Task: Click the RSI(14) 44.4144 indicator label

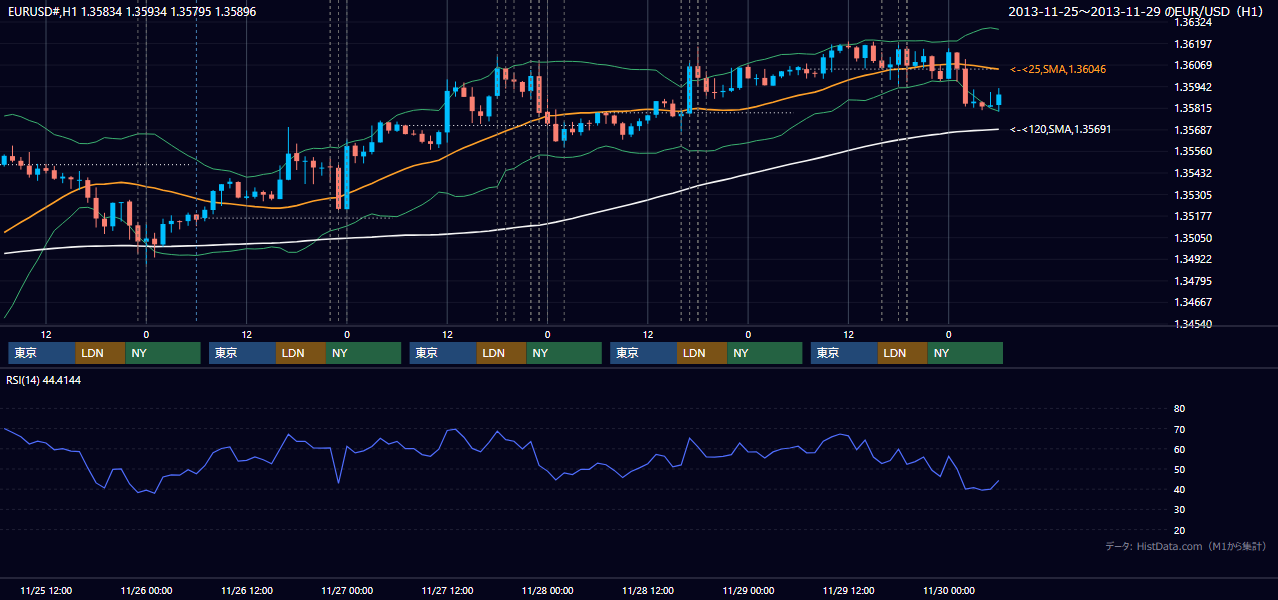Action: (x=43, y=380)
